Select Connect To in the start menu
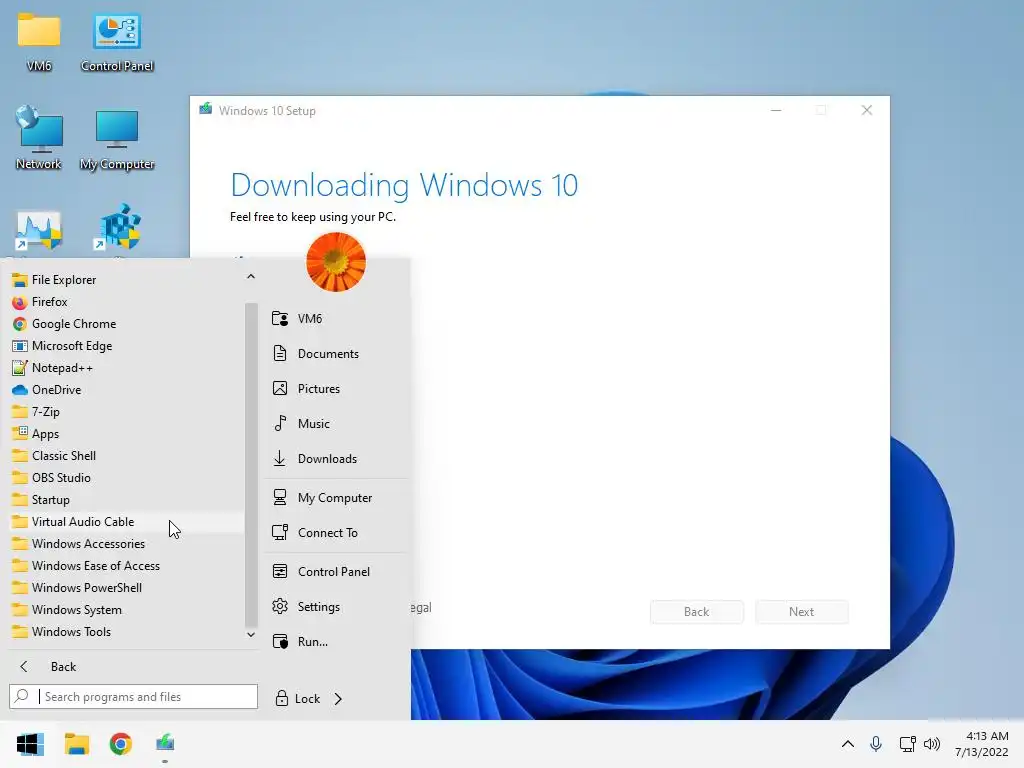The height and width of the screenshot is (768, 1024). click(x=336, y=533)
